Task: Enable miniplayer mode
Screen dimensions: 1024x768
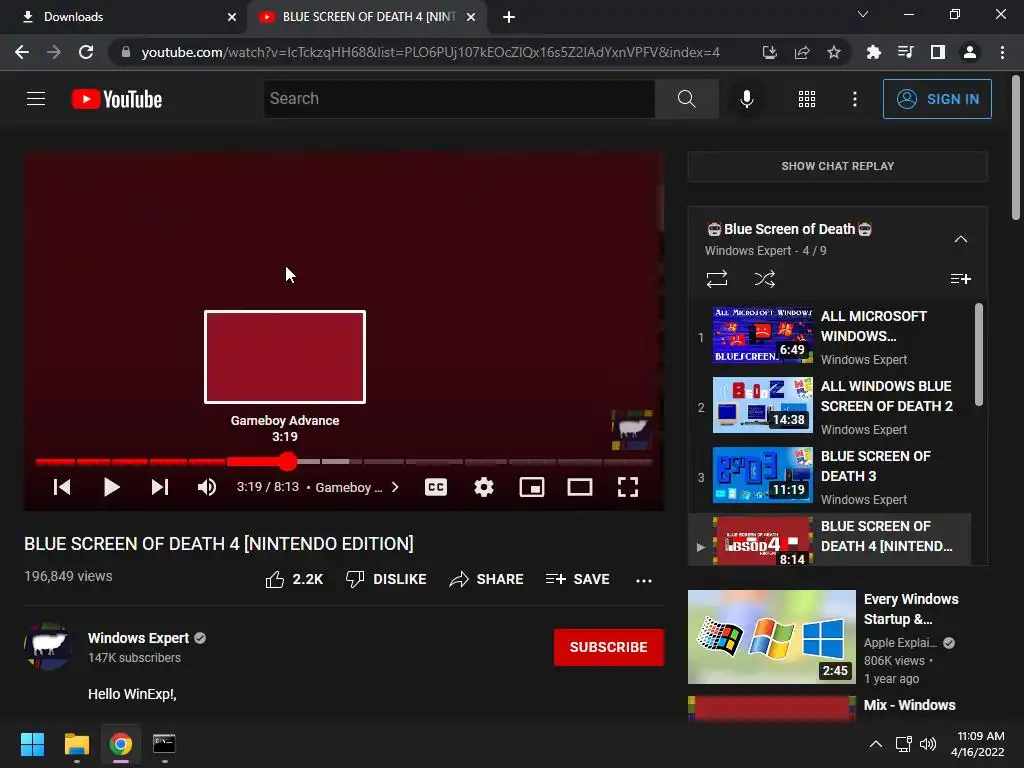Action: tap(532, 487)
